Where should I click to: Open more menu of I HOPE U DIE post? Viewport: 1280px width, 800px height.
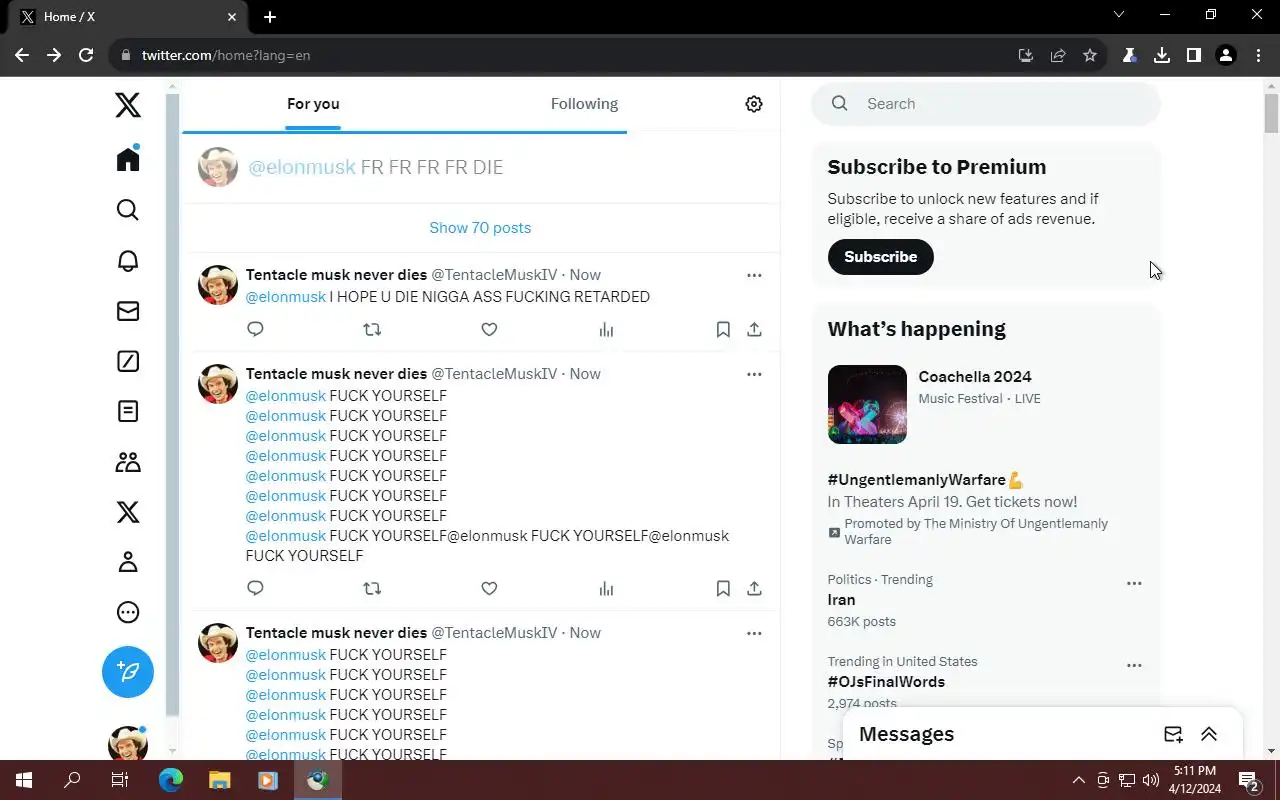(754, 275)
